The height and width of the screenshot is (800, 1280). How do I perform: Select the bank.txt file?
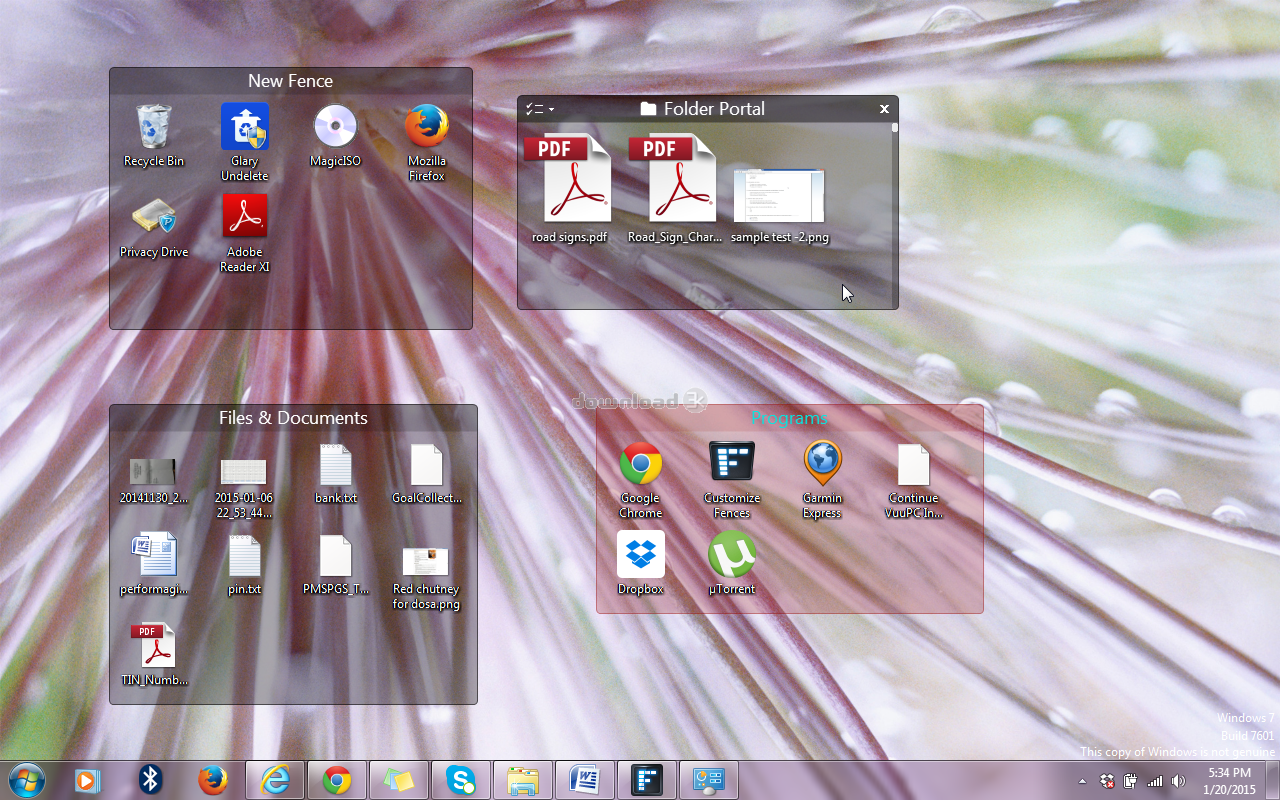pyautogui.click(x=335, y=472)
